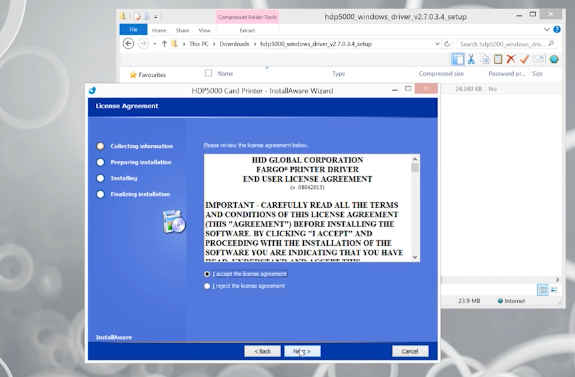Viewport: 575px width, 377px height.
Task: Open the Home ribbon tab in Explorer
Action: click(x=159, y=30)
